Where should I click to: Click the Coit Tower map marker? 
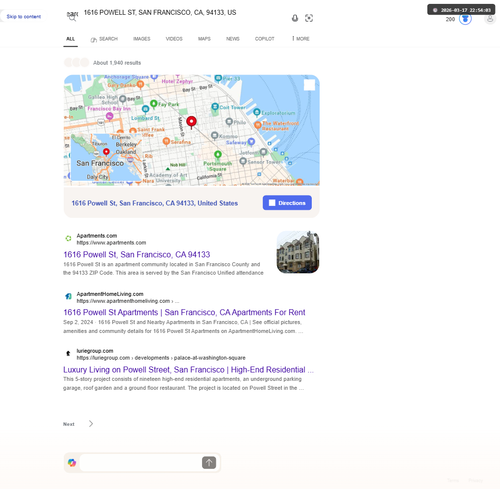point(215,107)
